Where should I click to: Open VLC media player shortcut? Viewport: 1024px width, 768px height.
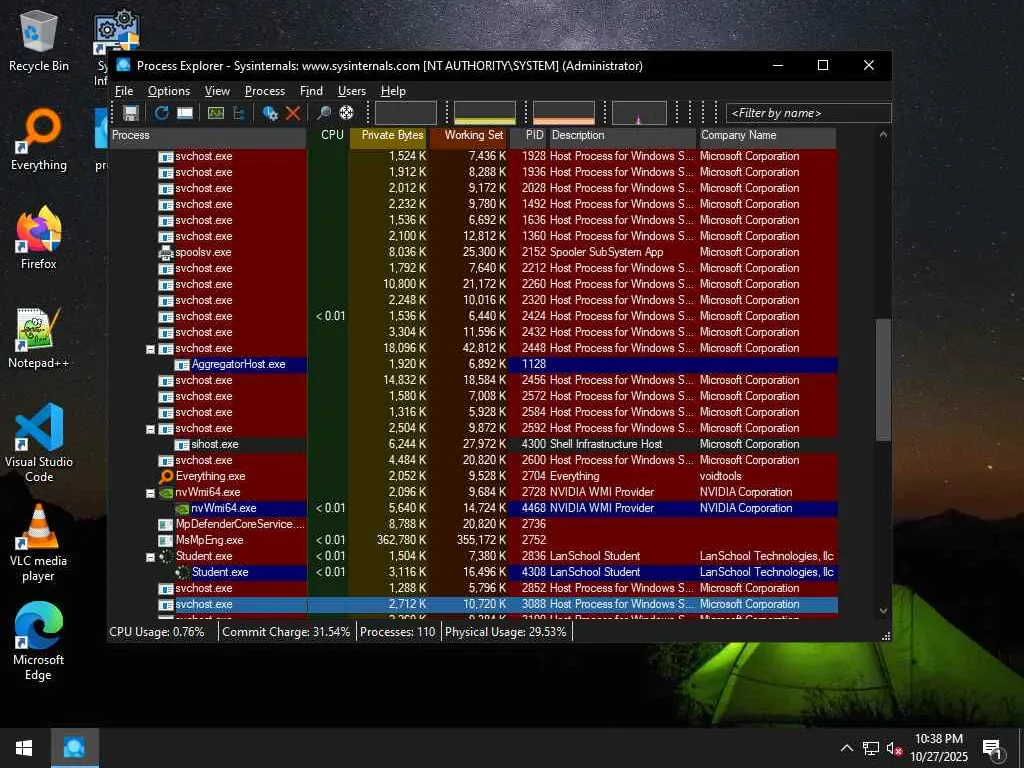click(39, 543)
